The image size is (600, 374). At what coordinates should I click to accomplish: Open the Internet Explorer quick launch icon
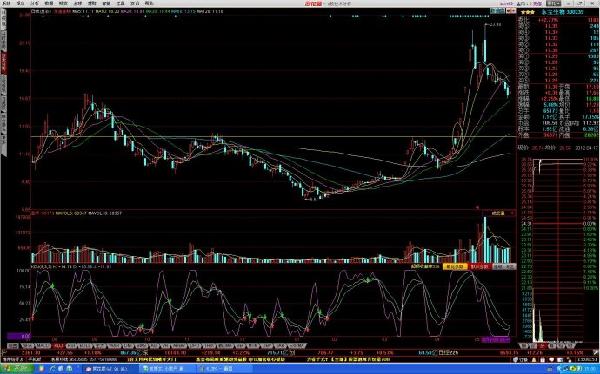52,369
